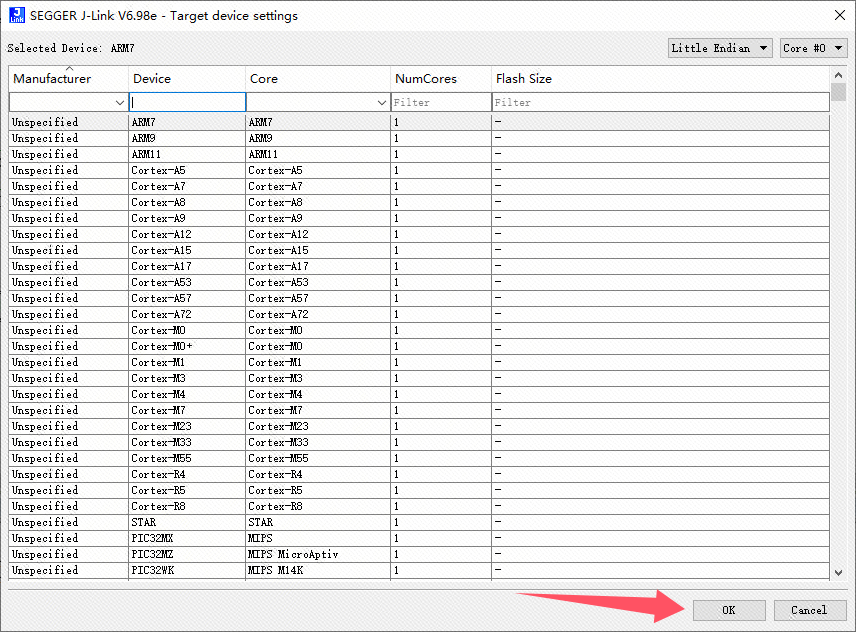Click the J-Link logo icon in title bar
The image size is (856, 632).
click(x=16, y=15)
